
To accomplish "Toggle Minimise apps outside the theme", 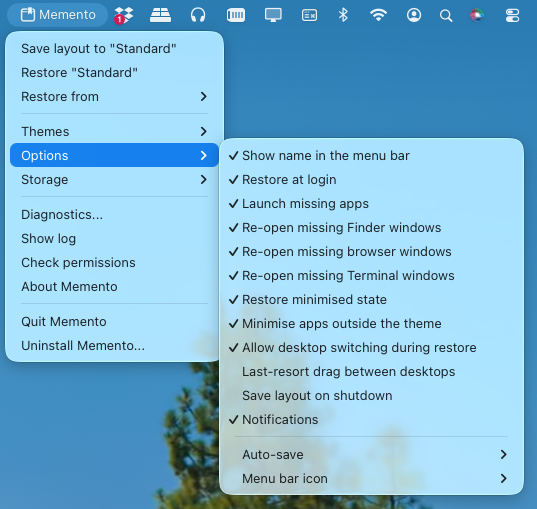I will (371, 323).
